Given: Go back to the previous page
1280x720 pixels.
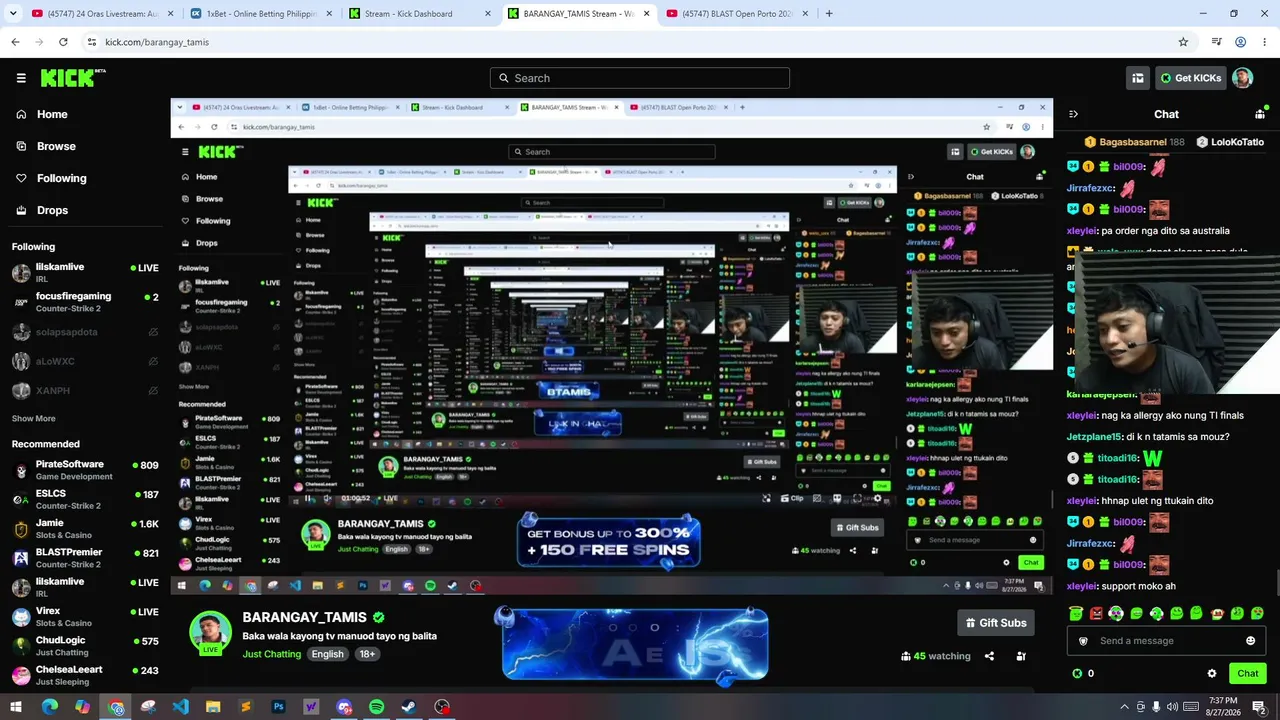Looking at the screenshot, I should 15,42.
